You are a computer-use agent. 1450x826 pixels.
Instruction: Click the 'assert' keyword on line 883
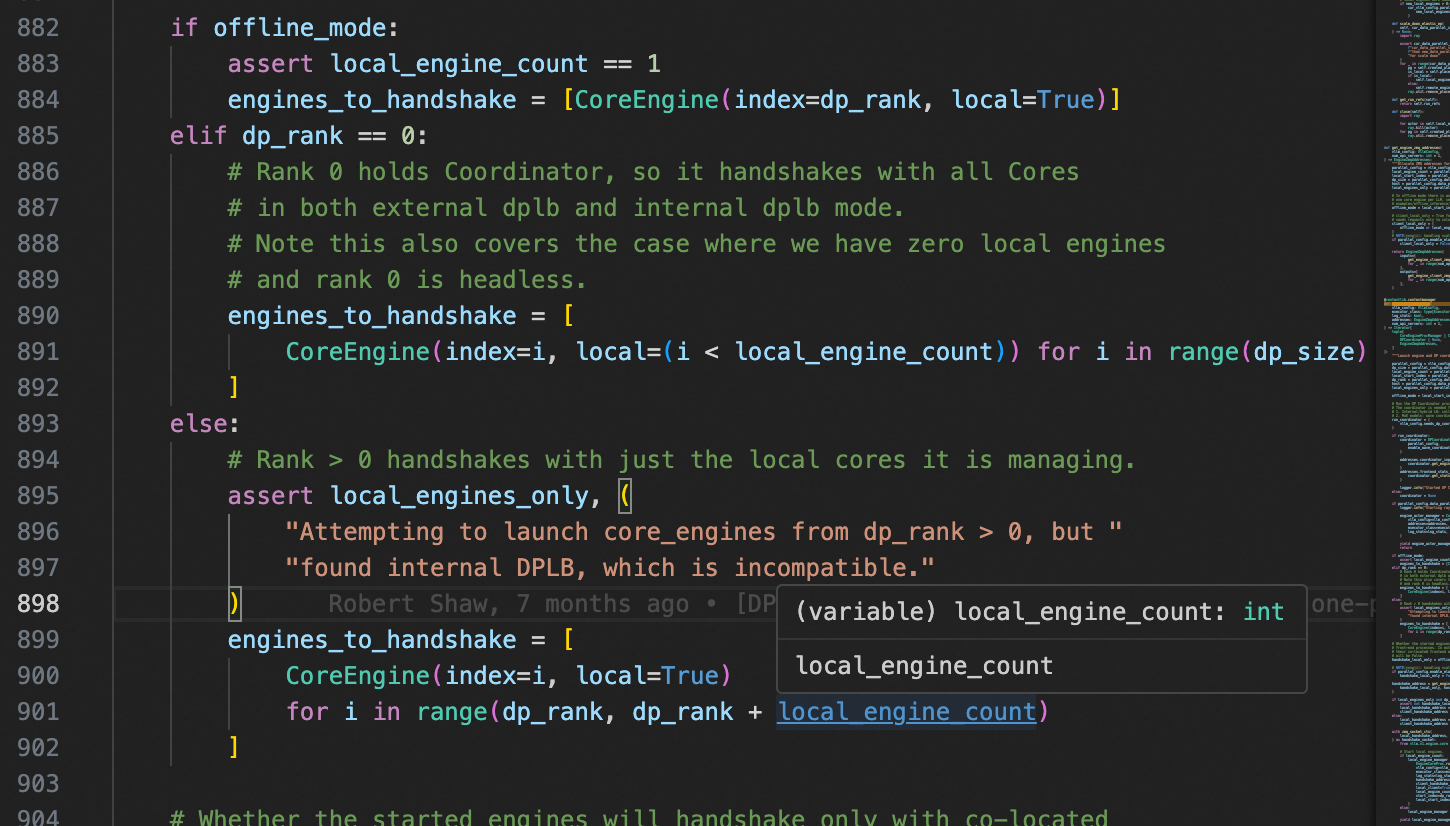(271, 63)
